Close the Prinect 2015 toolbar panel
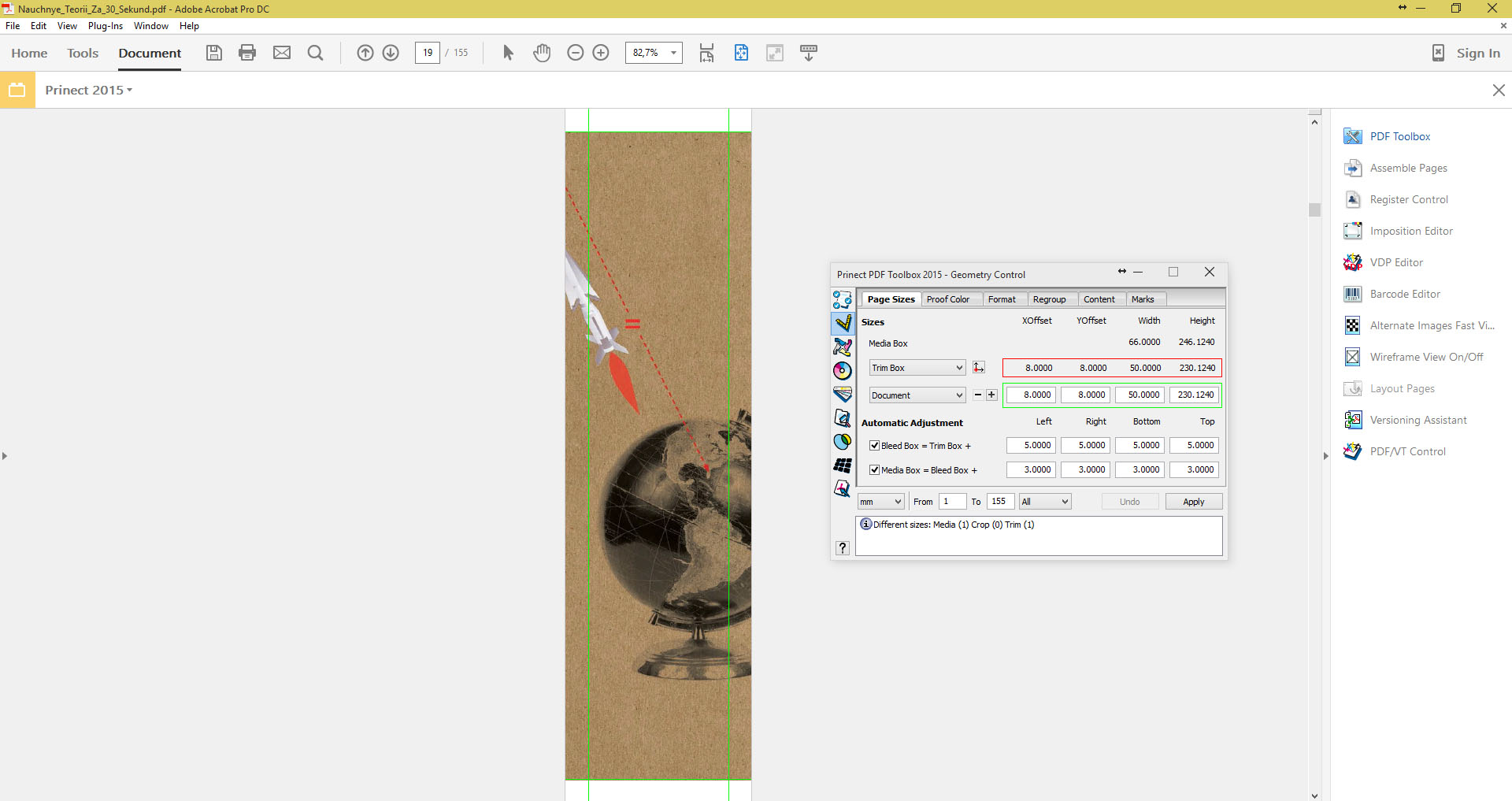 [x=1499, y=90]
